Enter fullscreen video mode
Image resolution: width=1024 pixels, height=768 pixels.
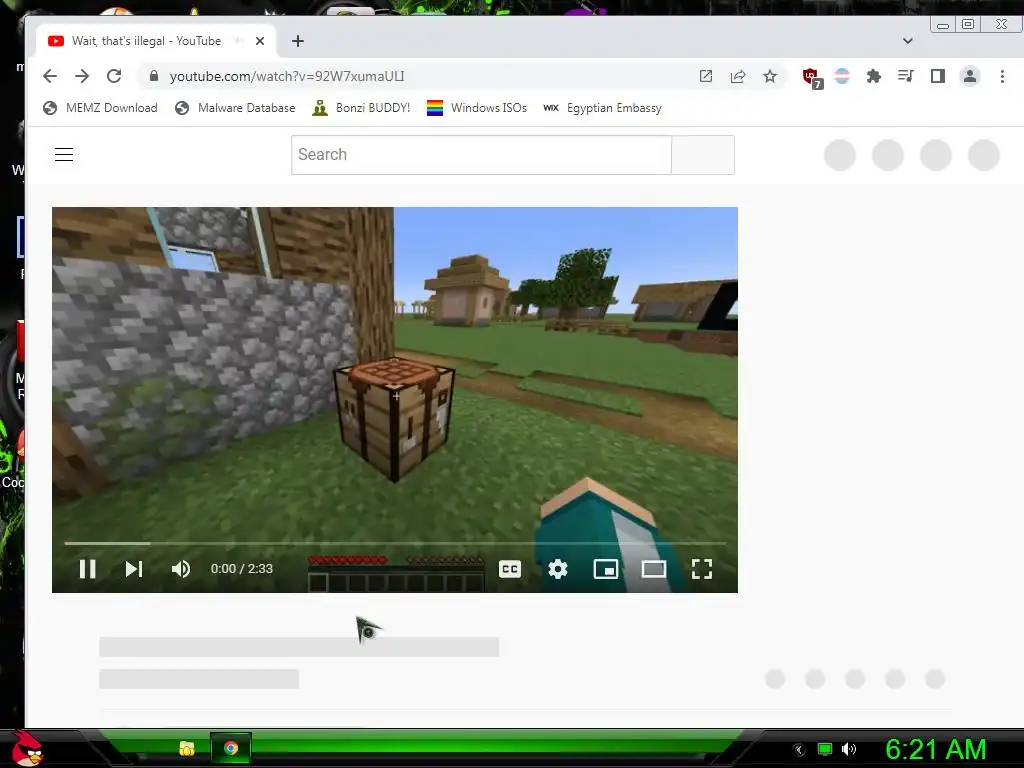tap(702, 569)
